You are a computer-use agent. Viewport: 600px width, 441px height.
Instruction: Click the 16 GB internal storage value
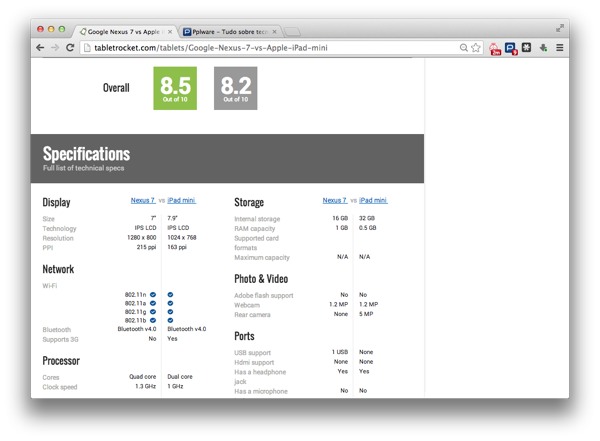[340, 218]
